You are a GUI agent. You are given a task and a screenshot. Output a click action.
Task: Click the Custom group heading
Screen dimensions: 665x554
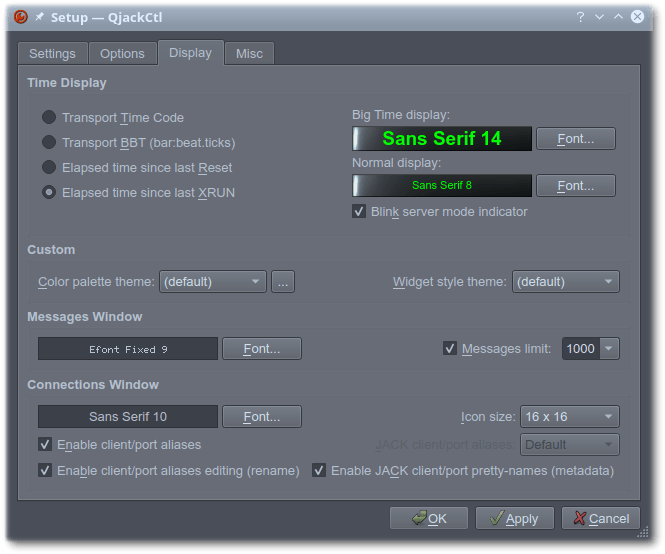coord(51,249)
